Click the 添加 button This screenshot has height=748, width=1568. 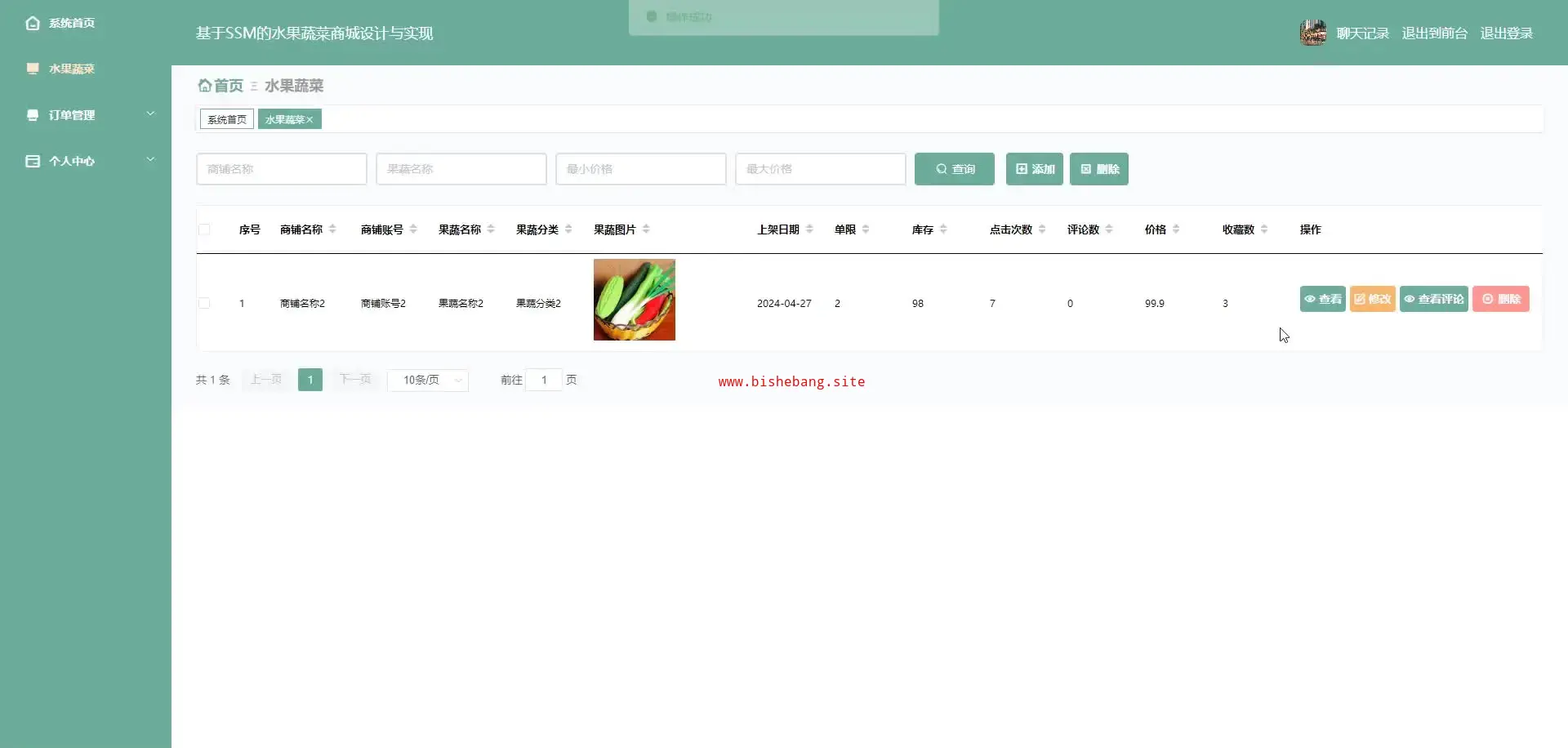(x=1035, y=169)
